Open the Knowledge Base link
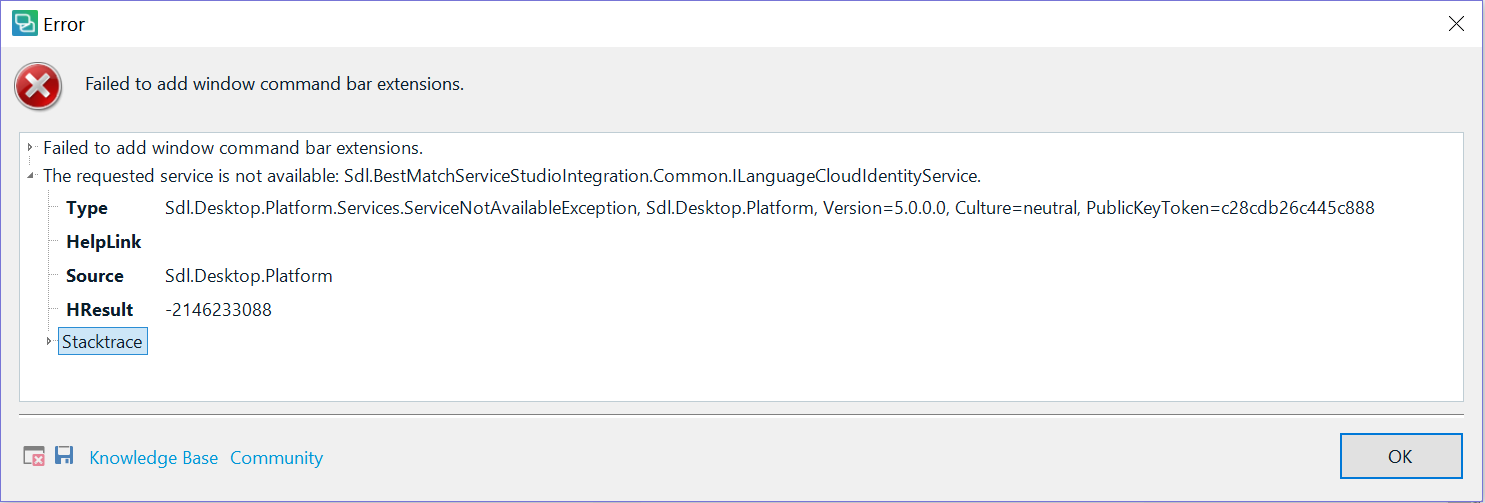Viewport: 1485px width, 503px height. tap(154, 458)
